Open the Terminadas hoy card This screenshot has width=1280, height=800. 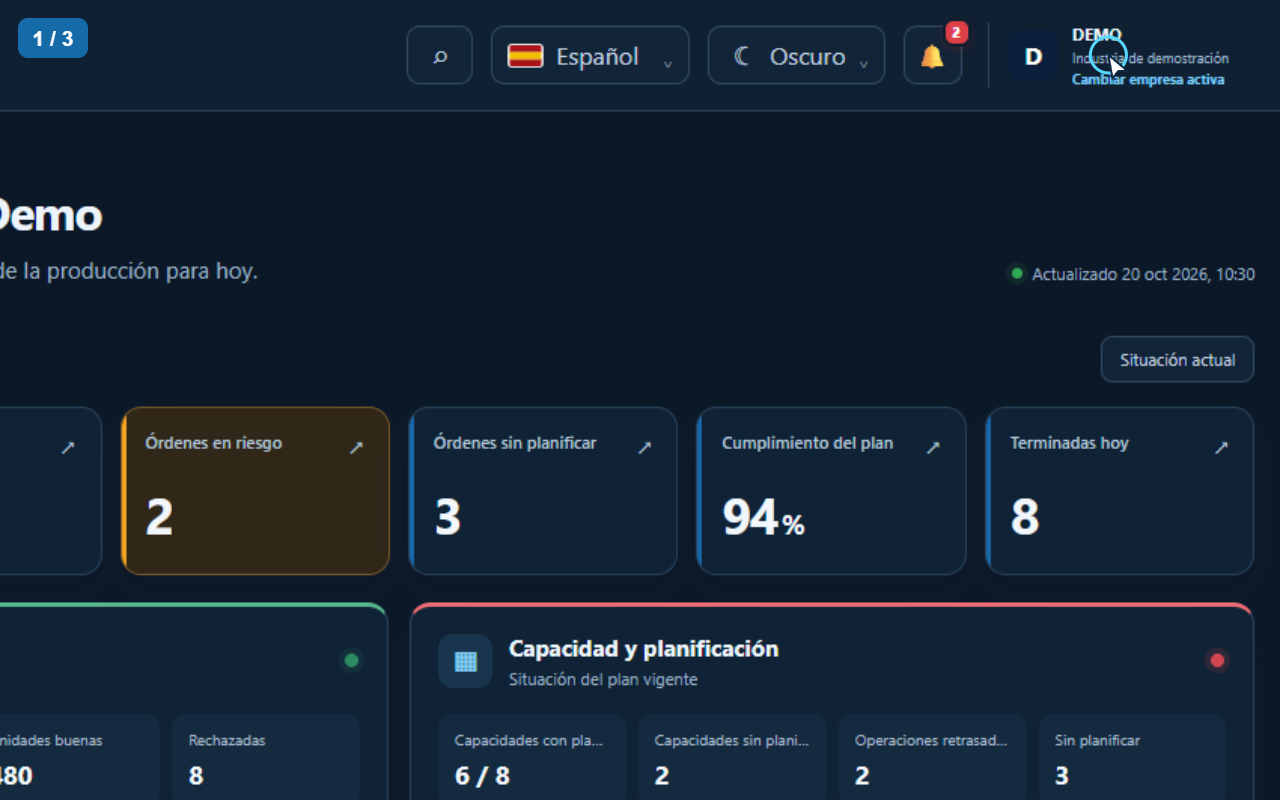[x=1119, y=491]
